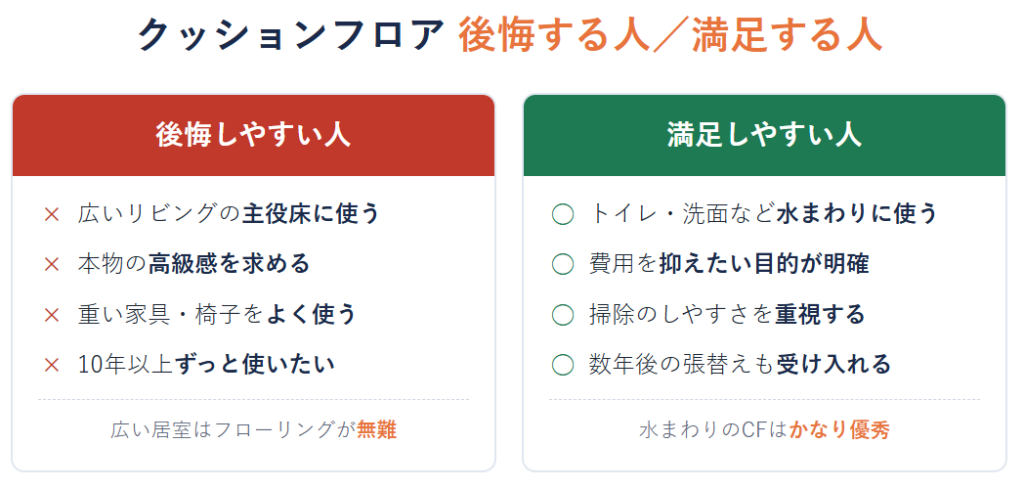This screenshot has height=489, width=1024.
Task: Click the circle mark beside 掃除のしやすさを重視する
Action: coord(562,315)
